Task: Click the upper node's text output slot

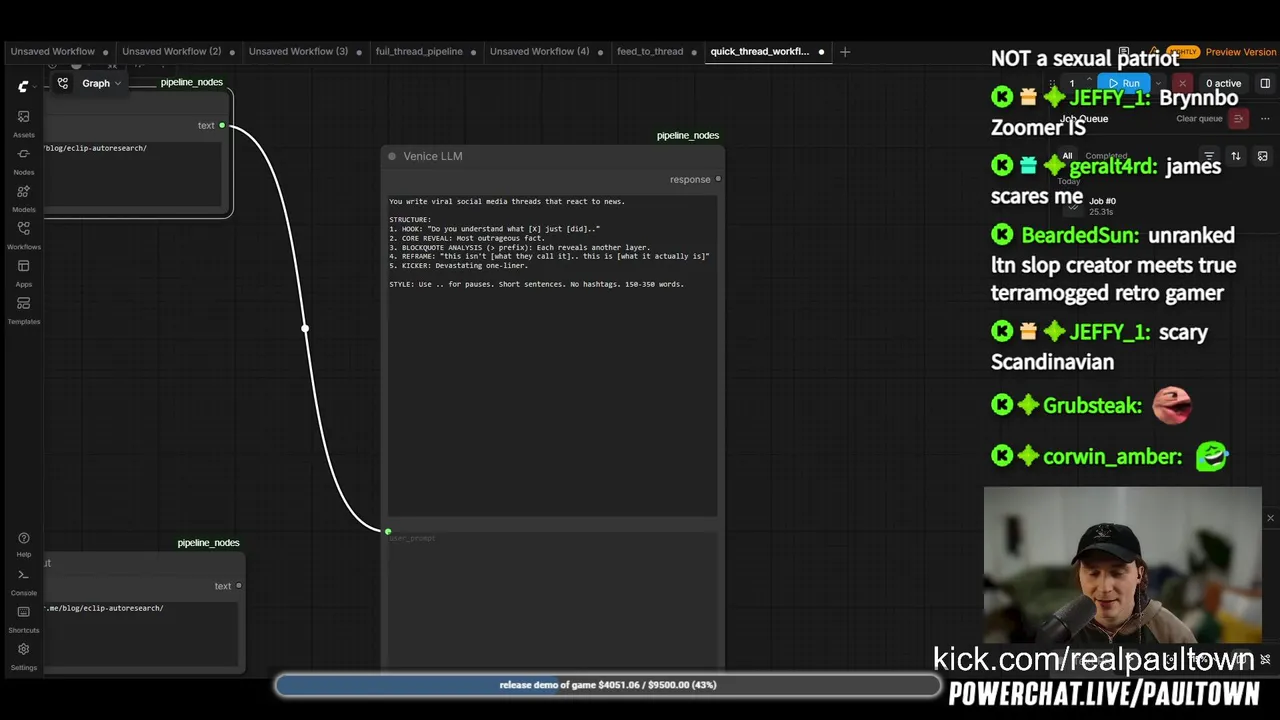Action: click(222, 125)
